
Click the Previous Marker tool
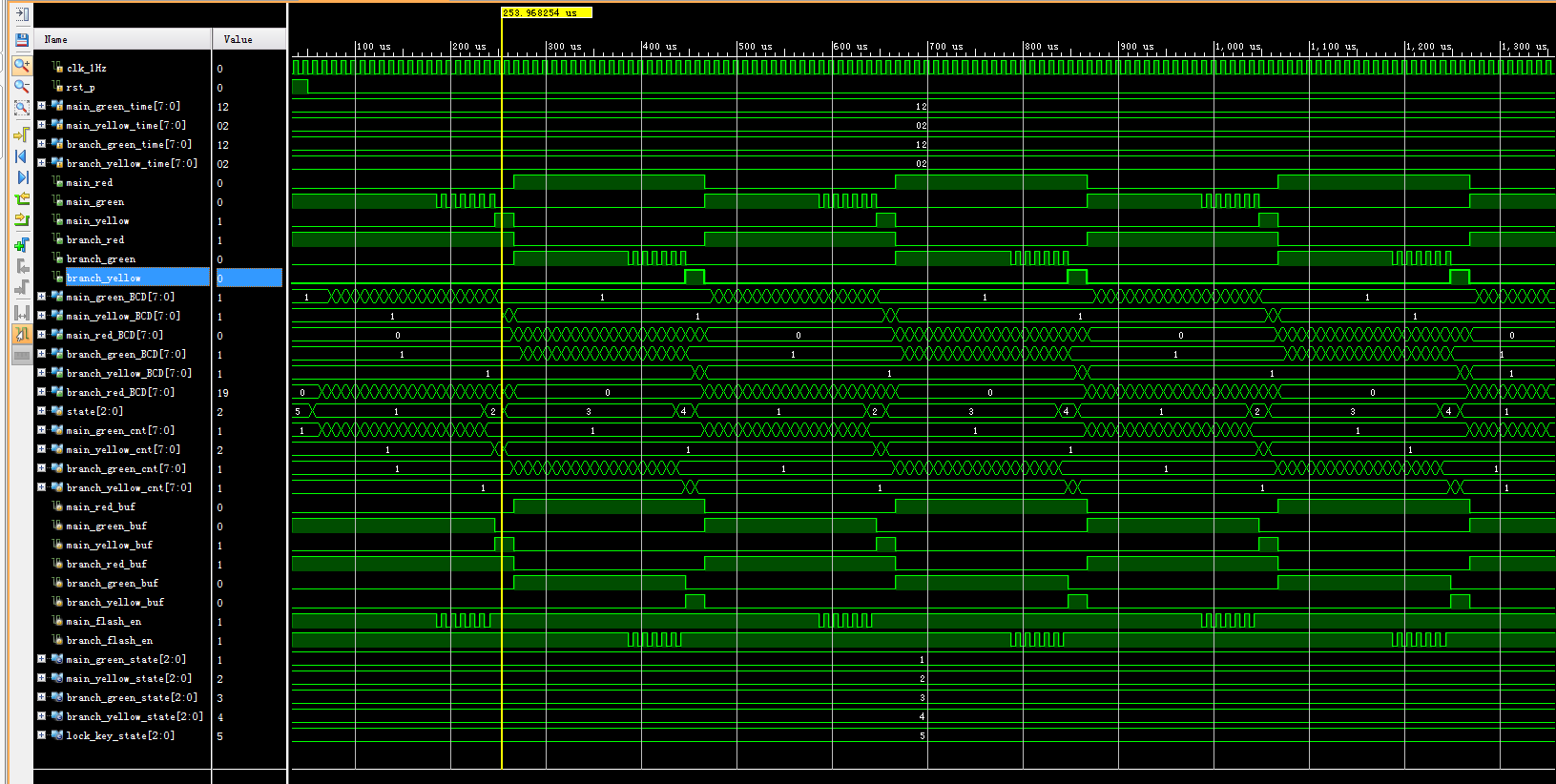click(x=21, y=266)
